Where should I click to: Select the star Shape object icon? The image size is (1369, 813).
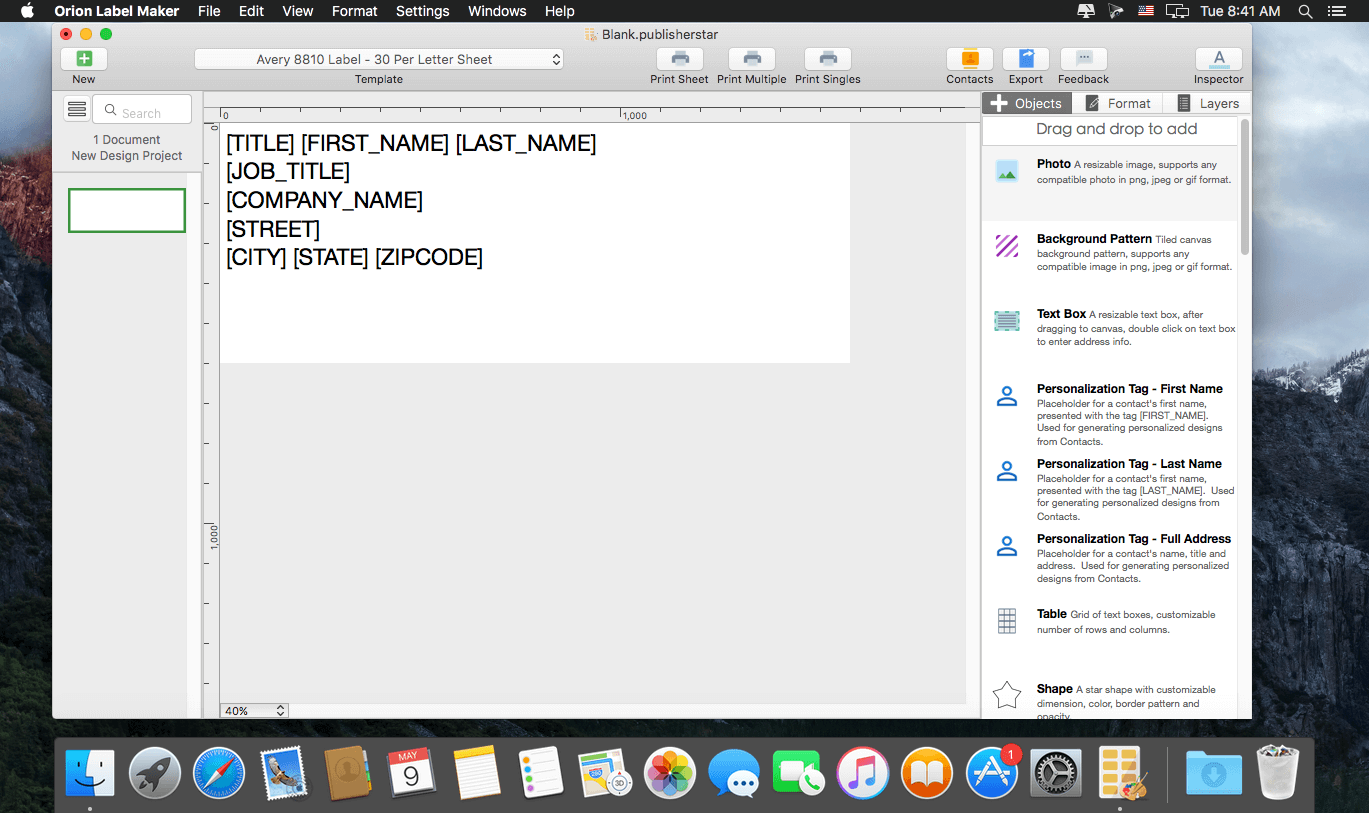point(1007,695)
